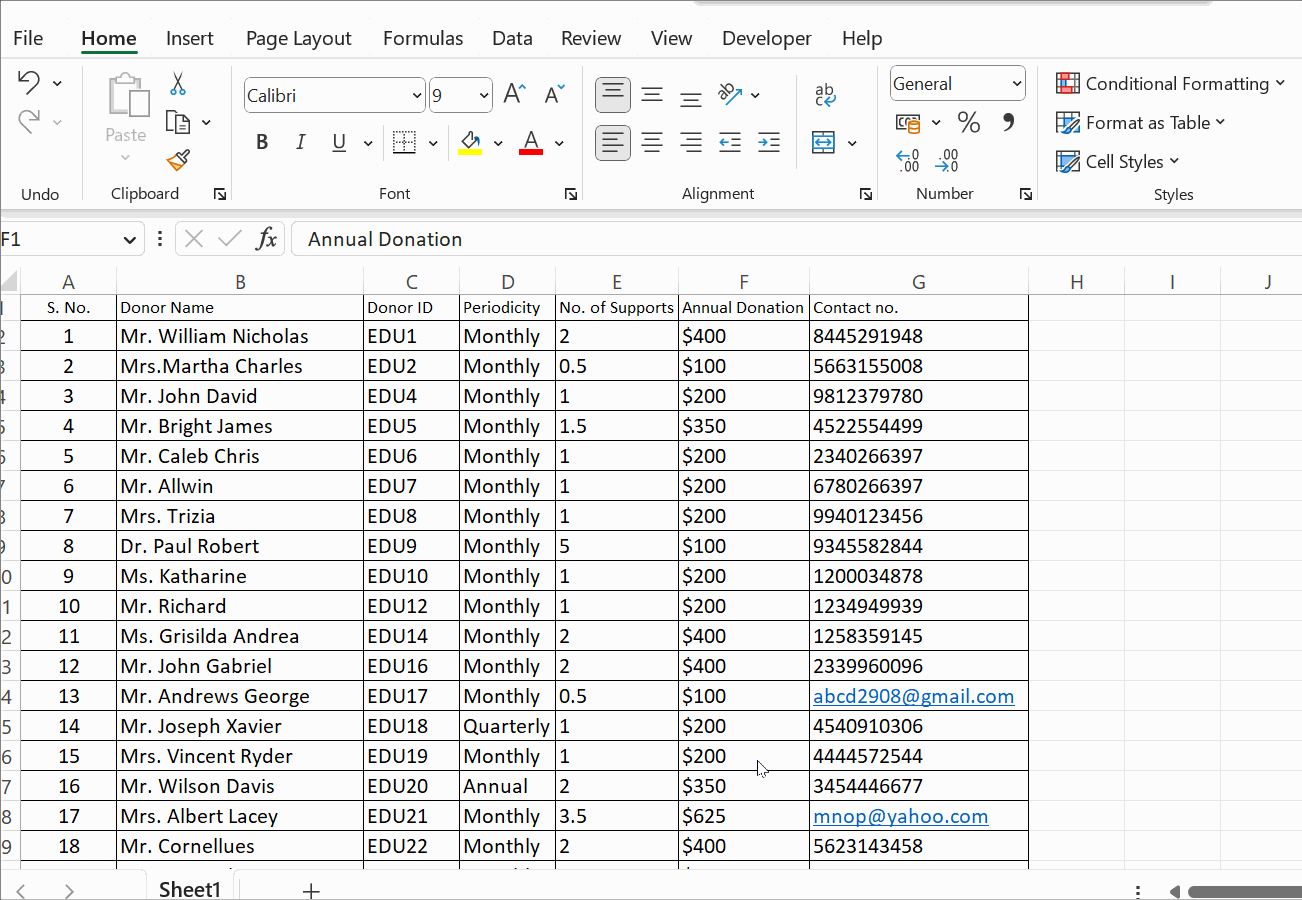Select the red Font Color swatch
The width and height of the screenshot is (1302, 900).
530,141
